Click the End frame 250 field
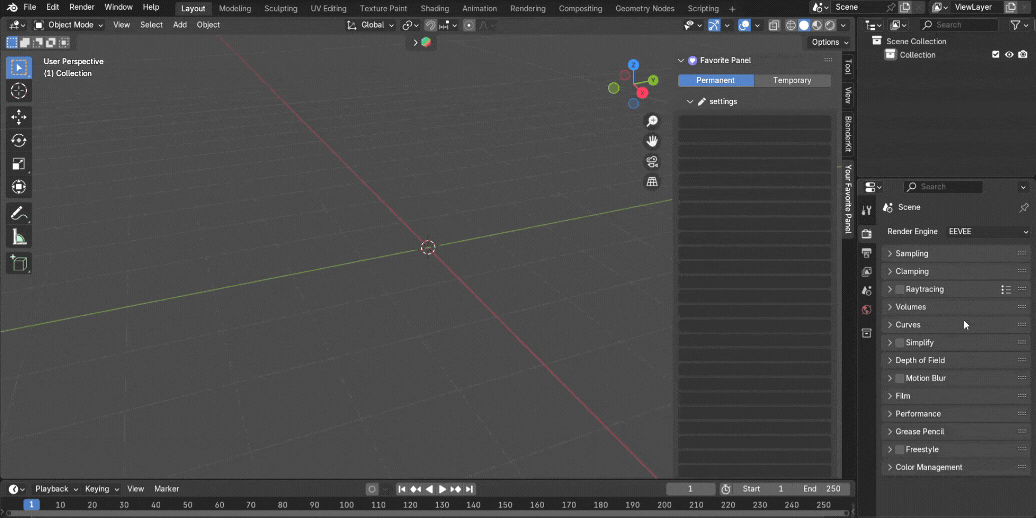 tap(821, 490)
